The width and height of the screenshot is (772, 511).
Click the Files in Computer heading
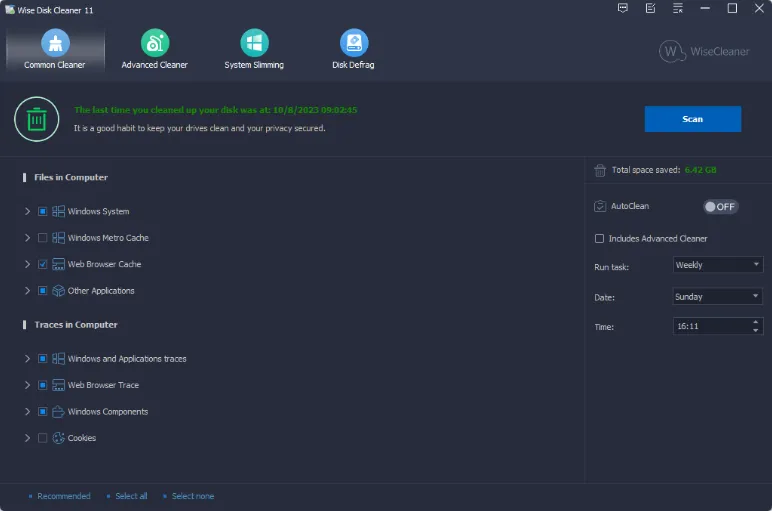(x=71, y=177)
